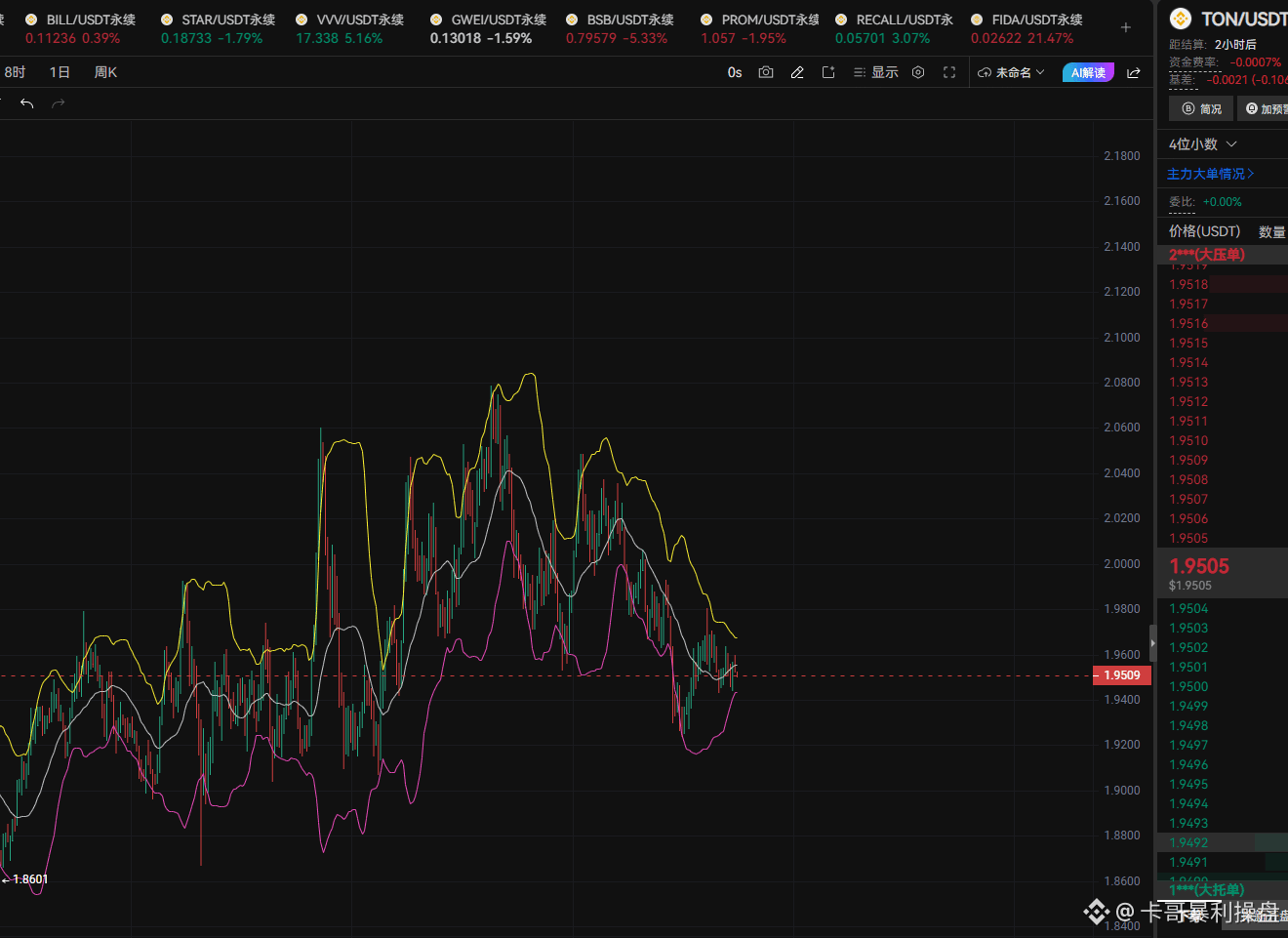The width and height of the screenshot is (1288, 938).
Task: Enter fullscreen chart mode
Action: tap(949, 72)
